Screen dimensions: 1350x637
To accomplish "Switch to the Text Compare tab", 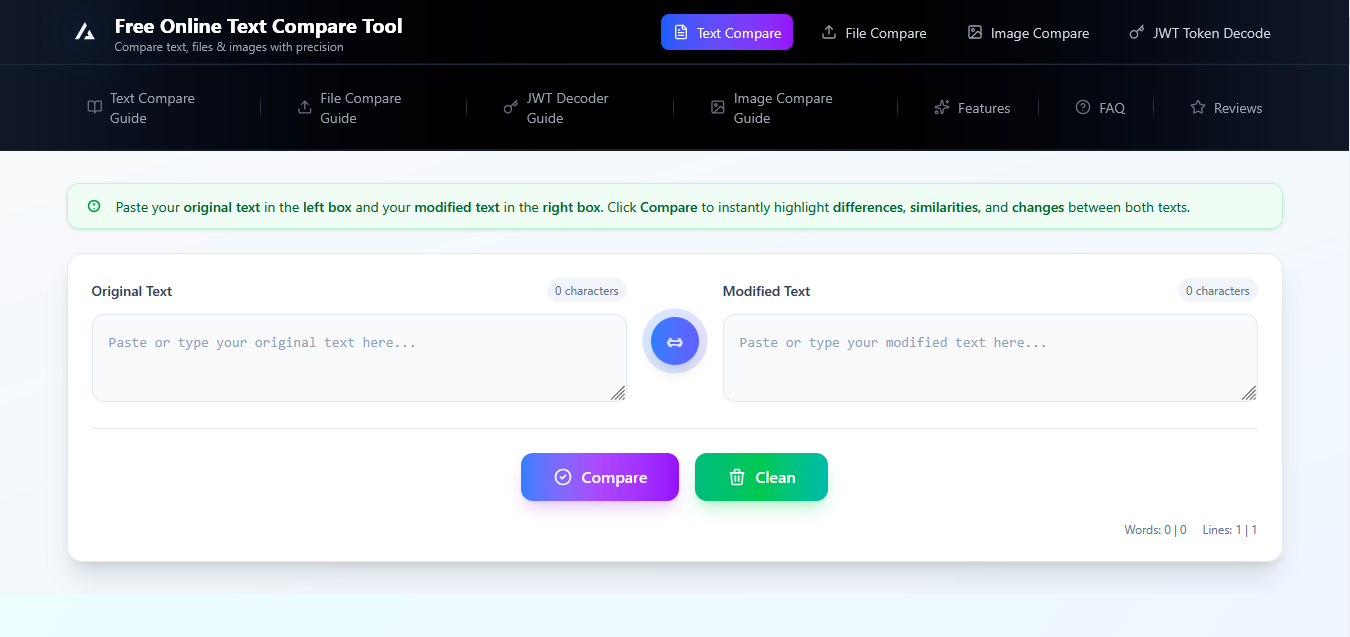I will click(x=727, y=32).
